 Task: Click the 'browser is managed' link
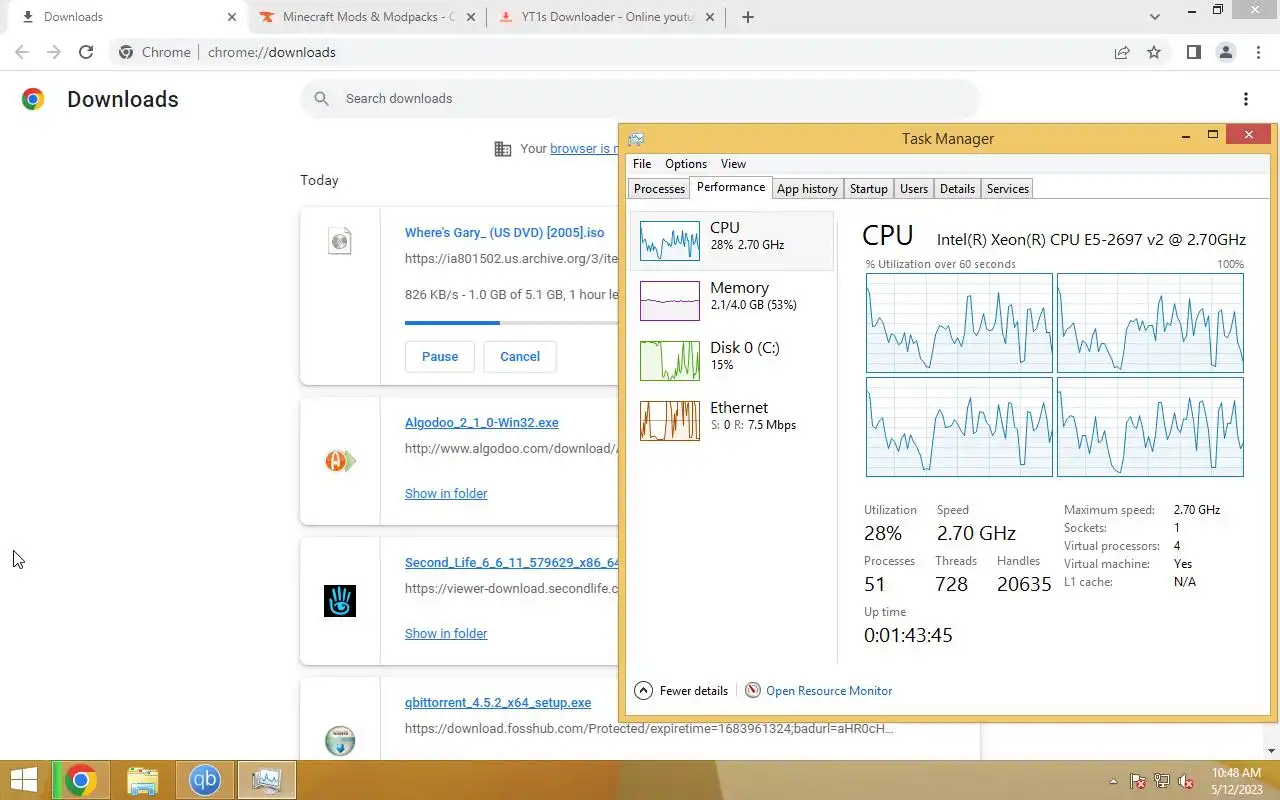(x=584, y=148)
